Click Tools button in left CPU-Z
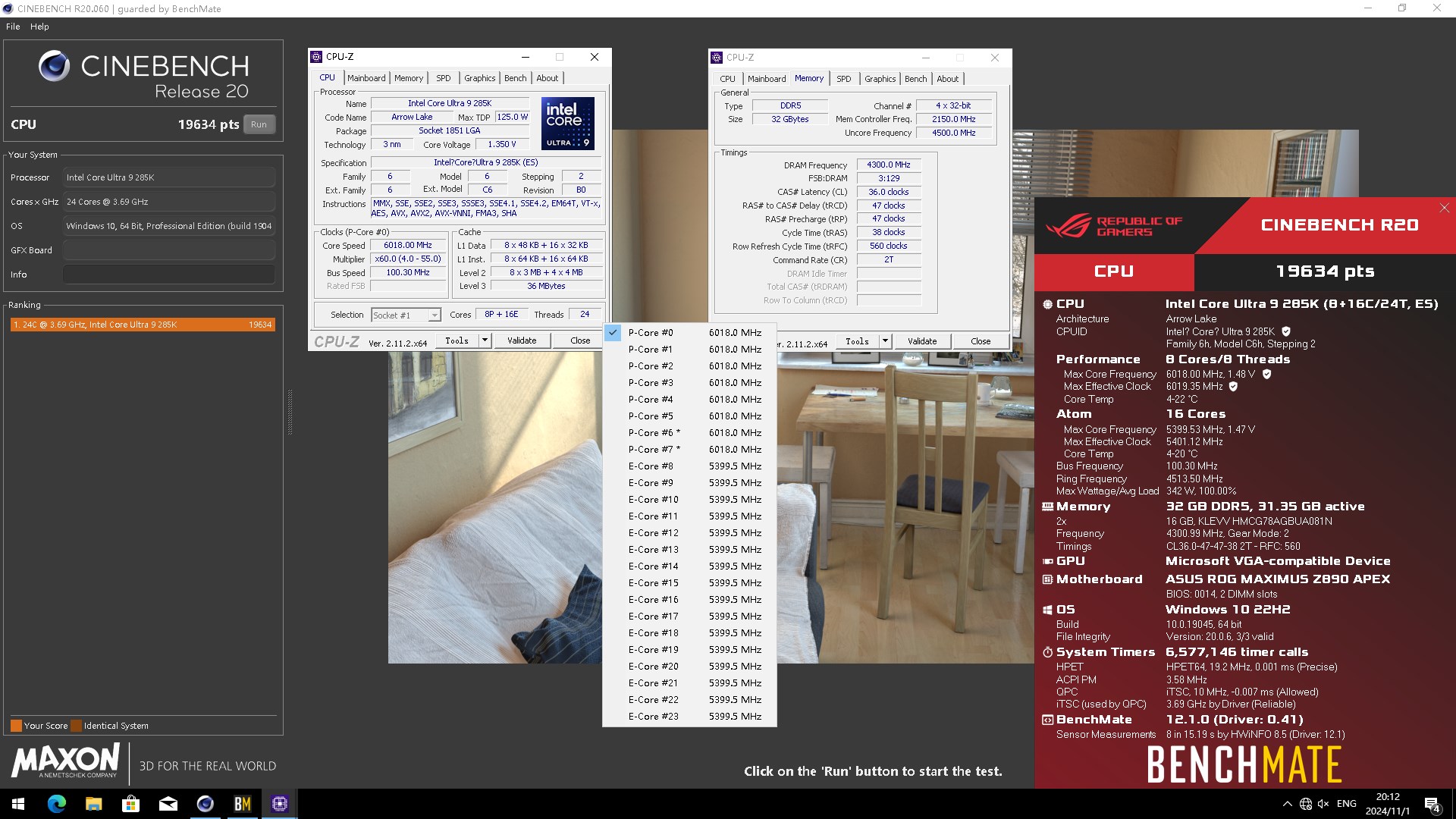Viewport: 1456px width, 819px height. 457,340
